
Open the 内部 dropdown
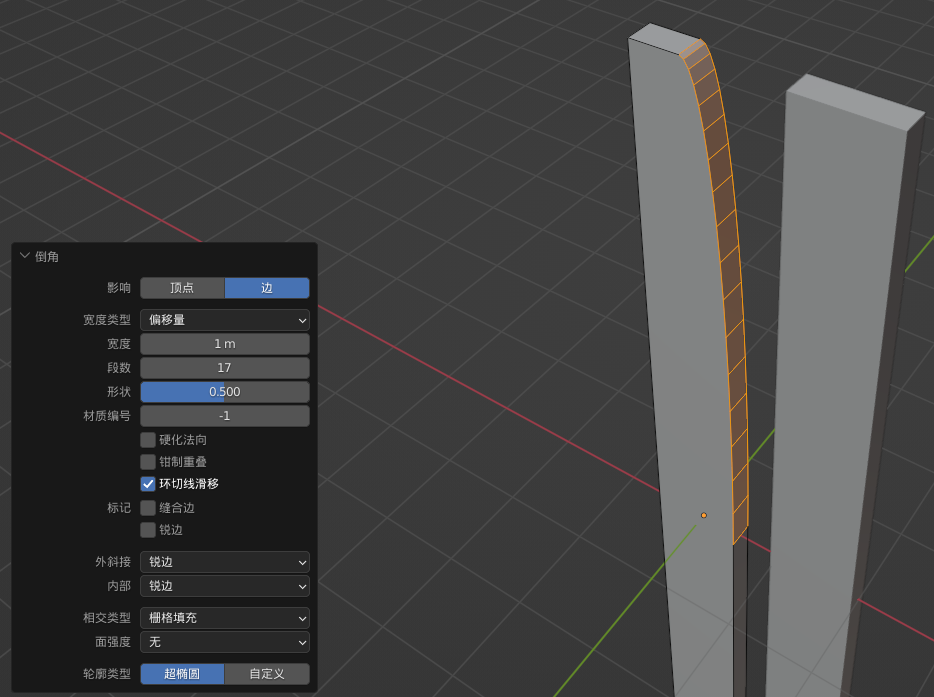point(225,586)
